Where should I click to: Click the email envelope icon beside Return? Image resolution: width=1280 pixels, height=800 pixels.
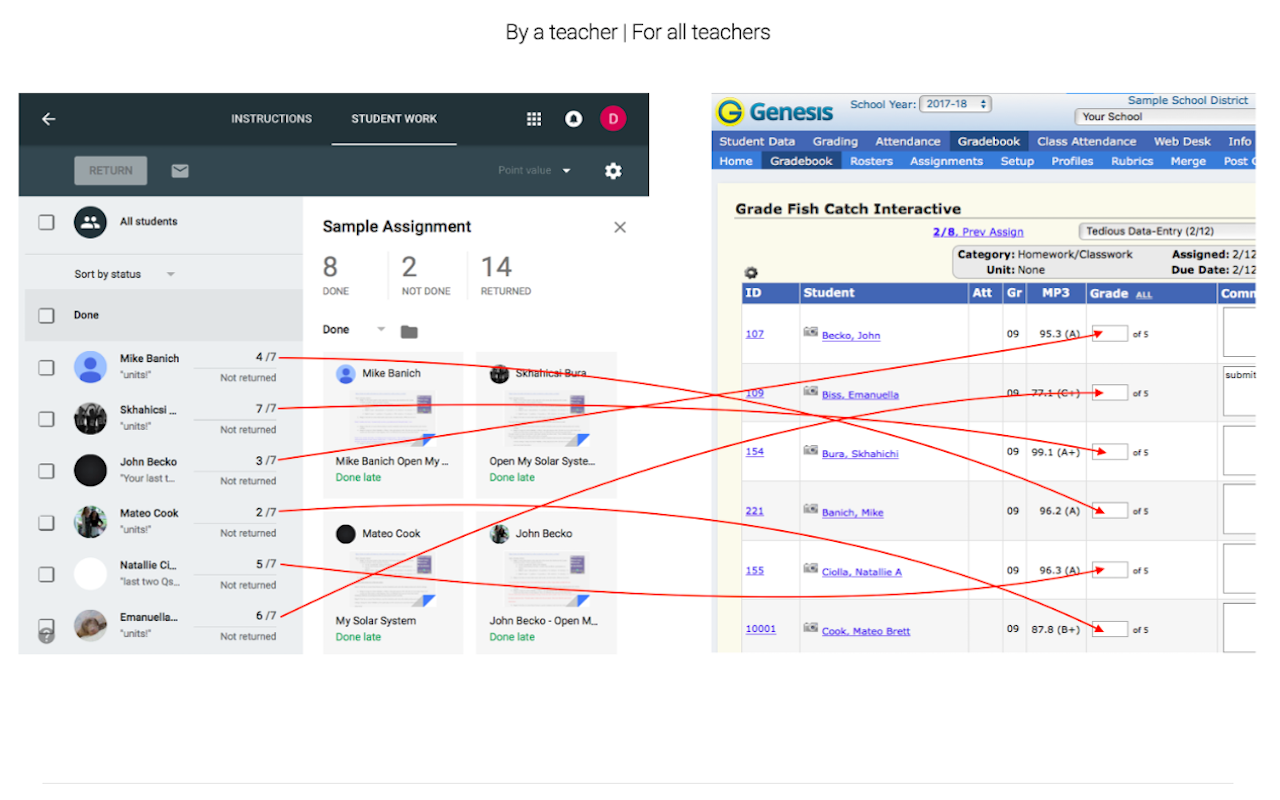coord(180,171)
